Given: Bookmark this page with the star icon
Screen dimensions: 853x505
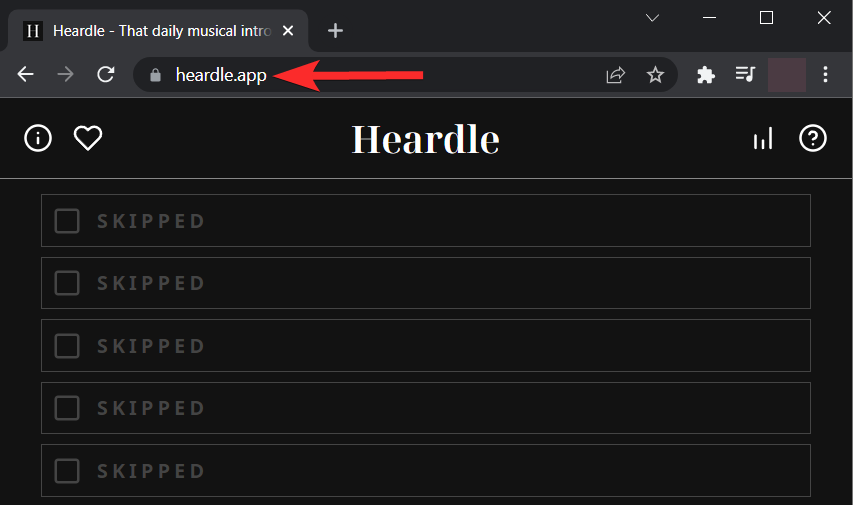Looking at the screenshot, I should click(655, 75).
